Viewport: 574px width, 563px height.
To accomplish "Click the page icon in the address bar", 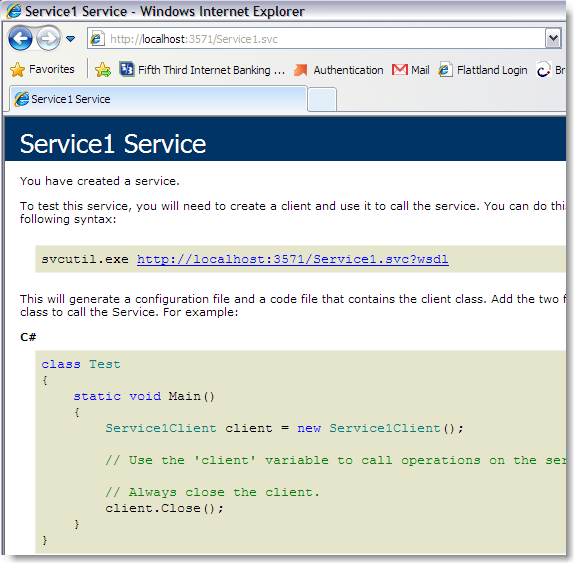I will [97, 38].
